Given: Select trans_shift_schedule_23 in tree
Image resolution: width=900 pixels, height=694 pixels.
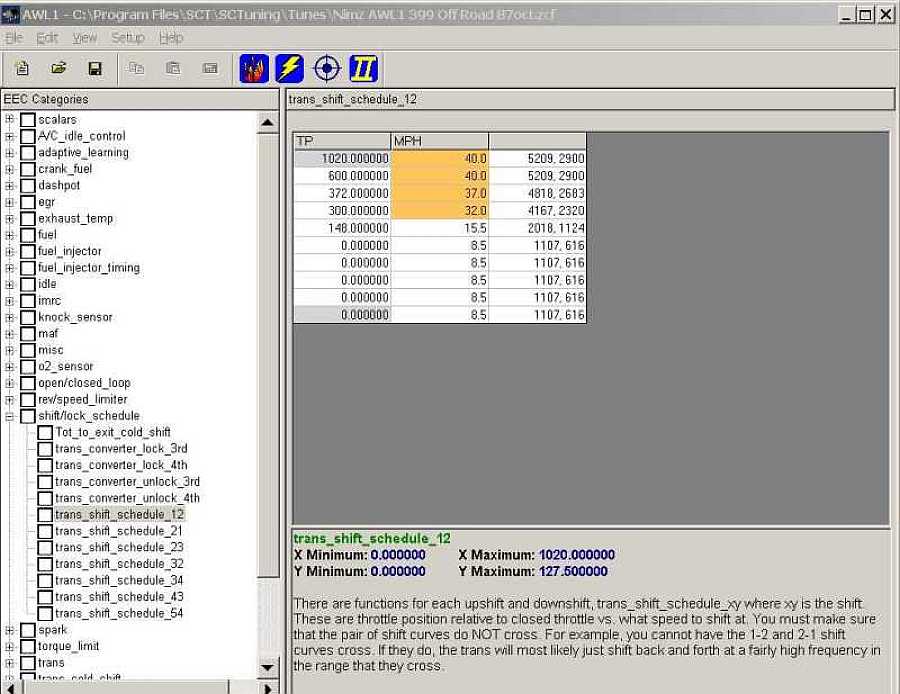Looking at the screenshot, I should [119, 548].
